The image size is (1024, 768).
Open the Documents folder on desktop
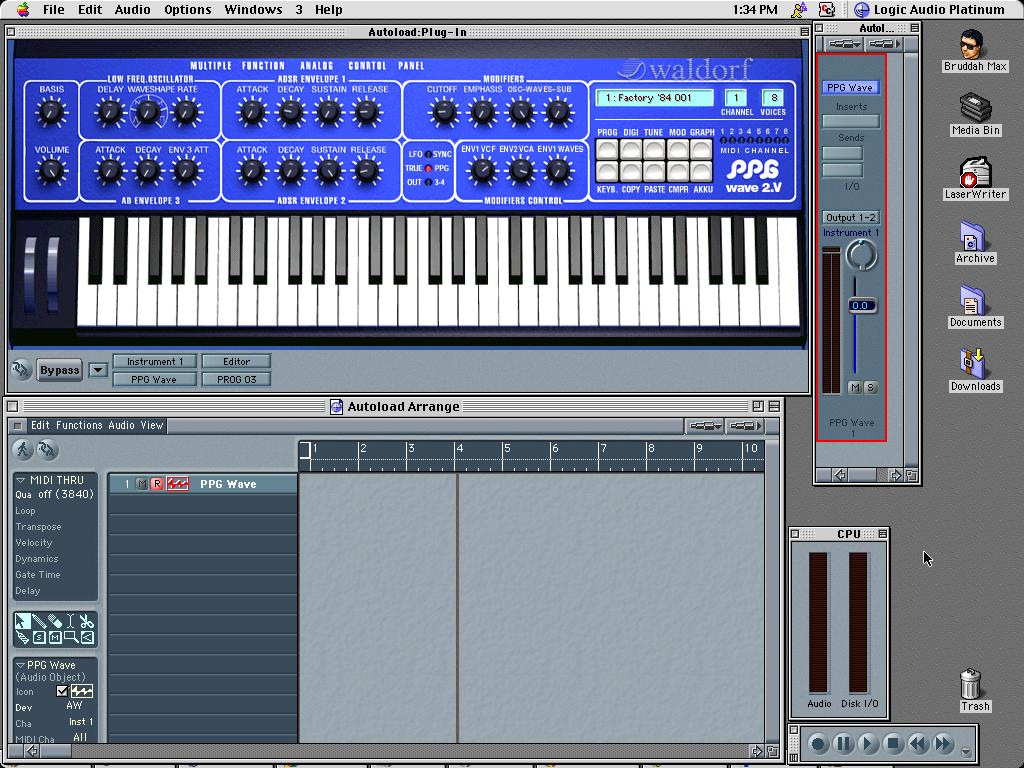pyautogui.click(x=975, y=307)
